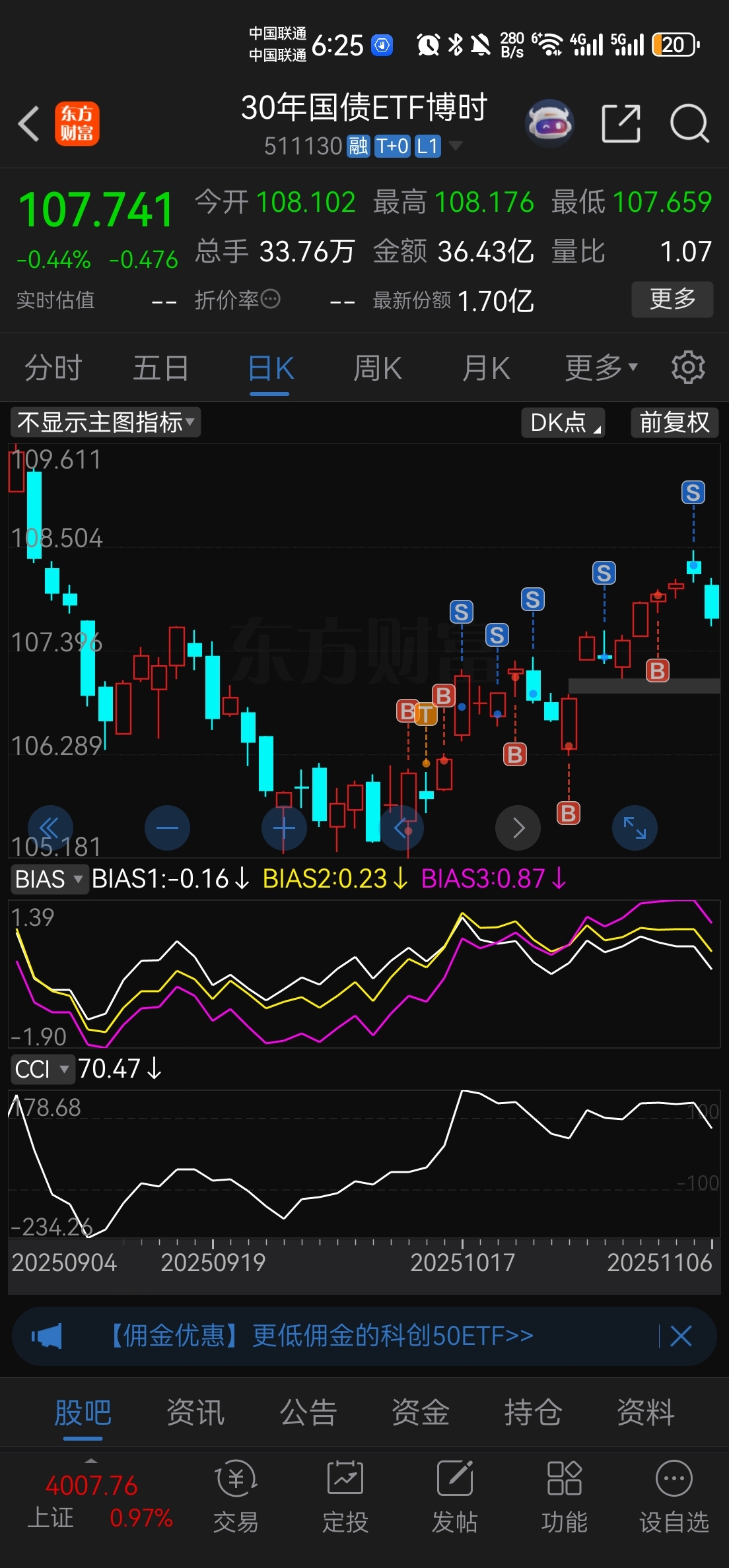Tap the share icon
The width and height of the screenshot is (729, 1568).
(x=621, y=123)
